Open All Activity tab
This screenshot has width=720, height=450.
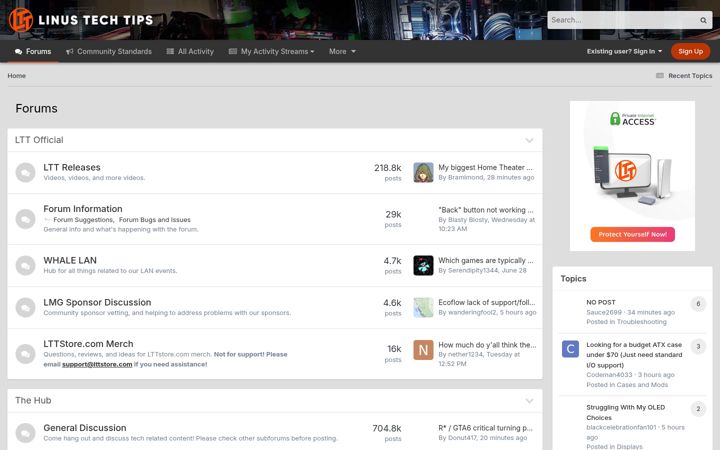pos(190,51)
